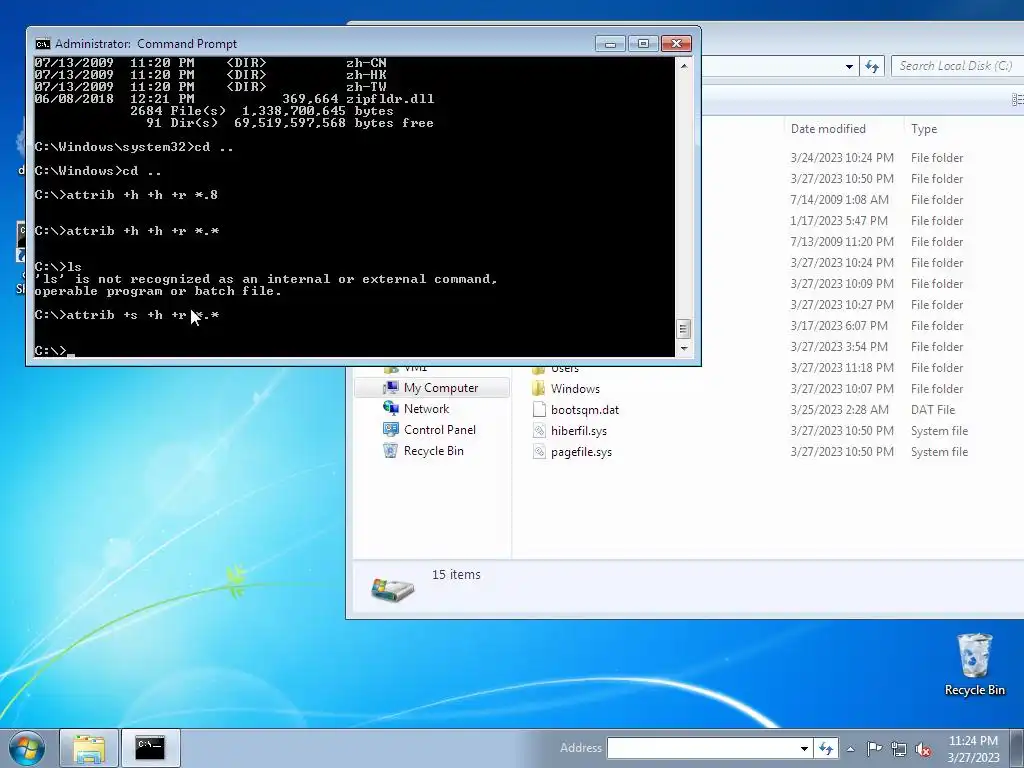
Task: Open the Windows Start orb
Action: click(x=27, y=748)
